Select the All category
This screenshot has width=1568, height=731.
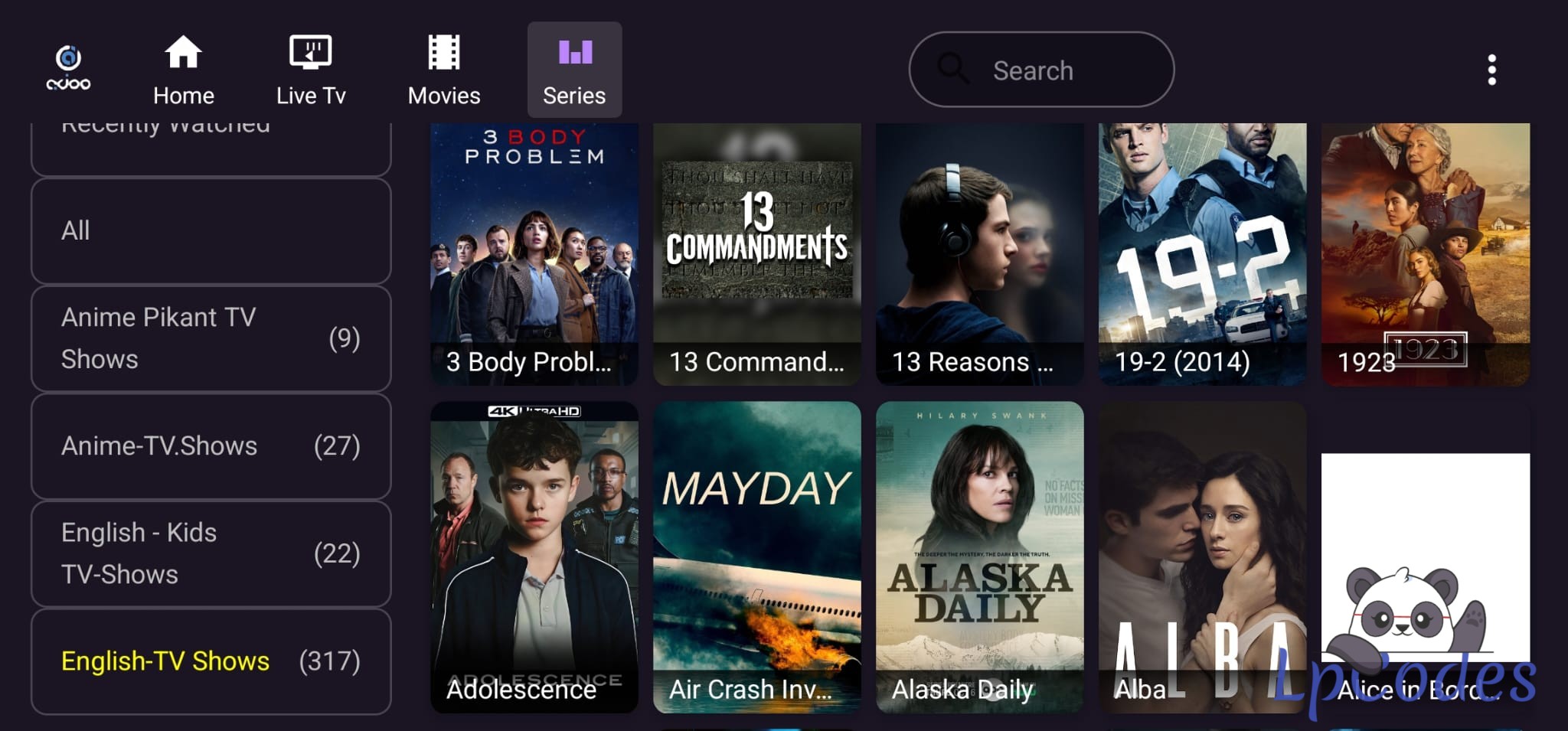click(211, 231)
